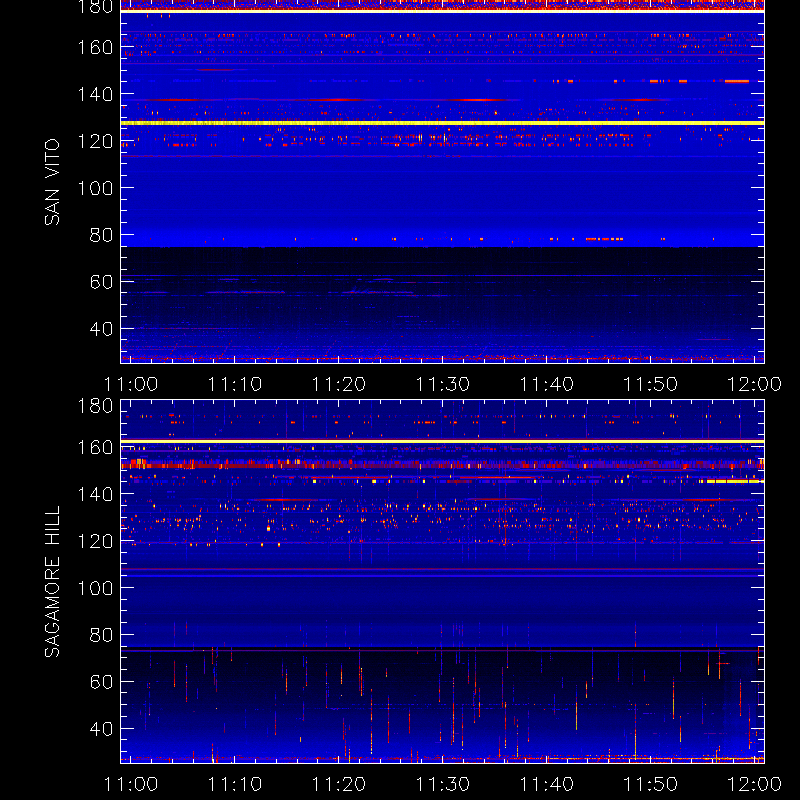Select the 80 frequency label on San Vito plot
This screenshot has width=800, height=800.
[101, 235]
